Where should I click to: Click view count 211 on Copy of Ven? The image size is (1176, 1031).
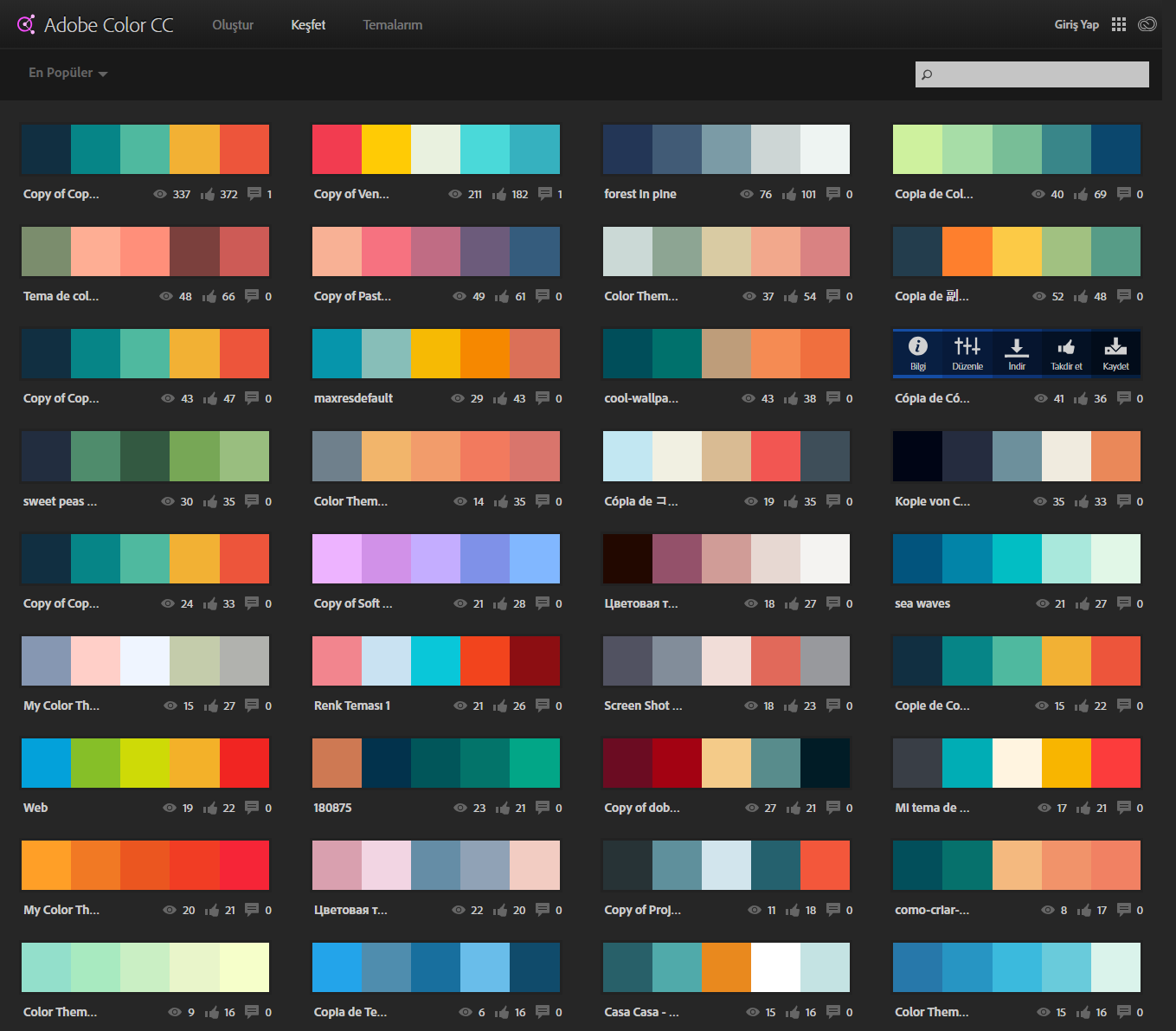click(x=475, y=194)
